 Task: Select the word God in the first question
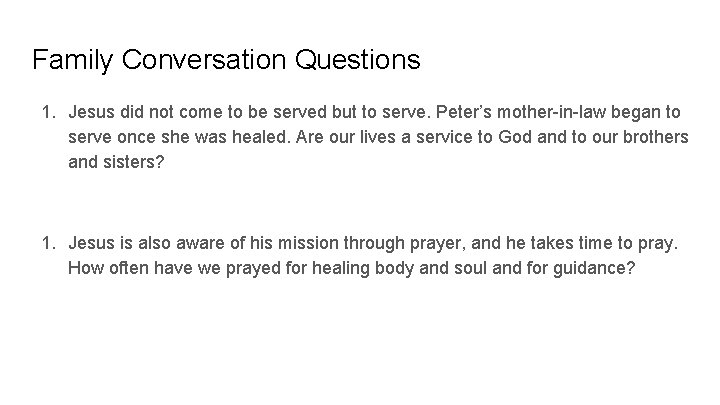[515, 137]
